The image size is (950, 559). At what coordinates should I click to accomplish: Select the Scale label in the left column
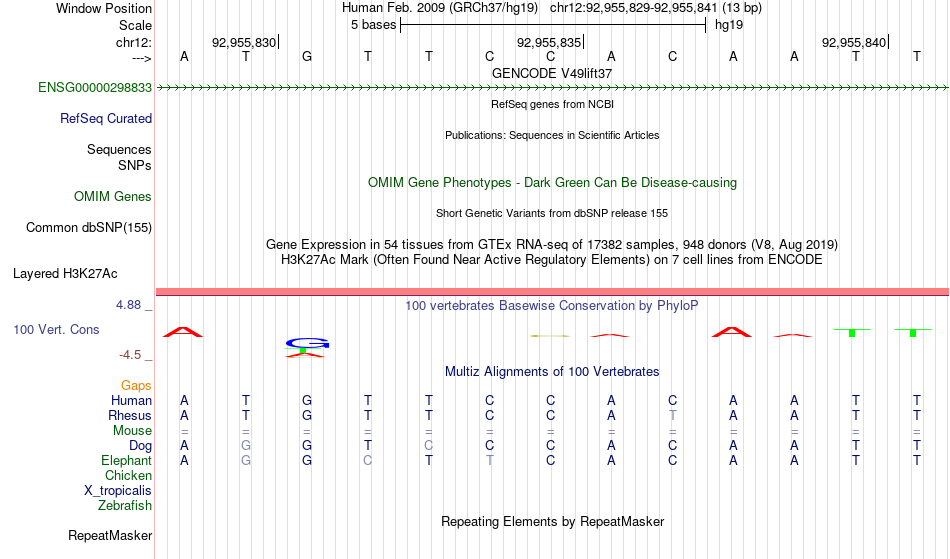135,25
